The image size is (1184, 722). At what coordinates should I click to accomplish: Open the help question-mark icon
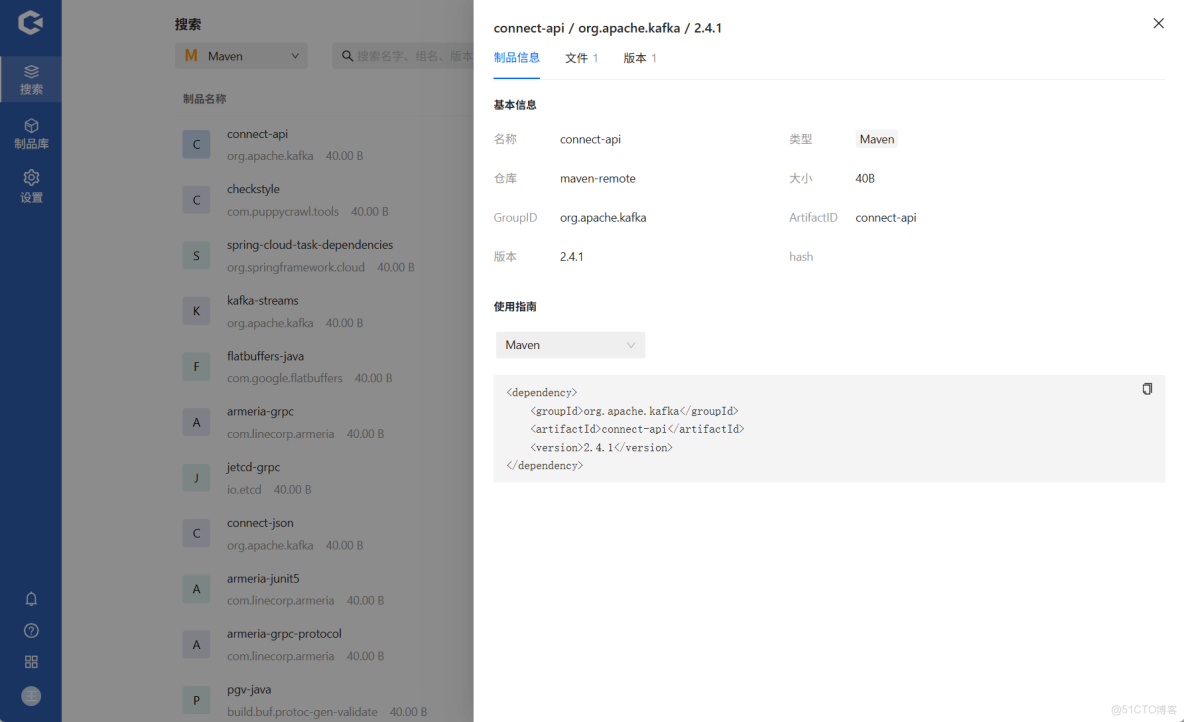click(x=31, y=630)
